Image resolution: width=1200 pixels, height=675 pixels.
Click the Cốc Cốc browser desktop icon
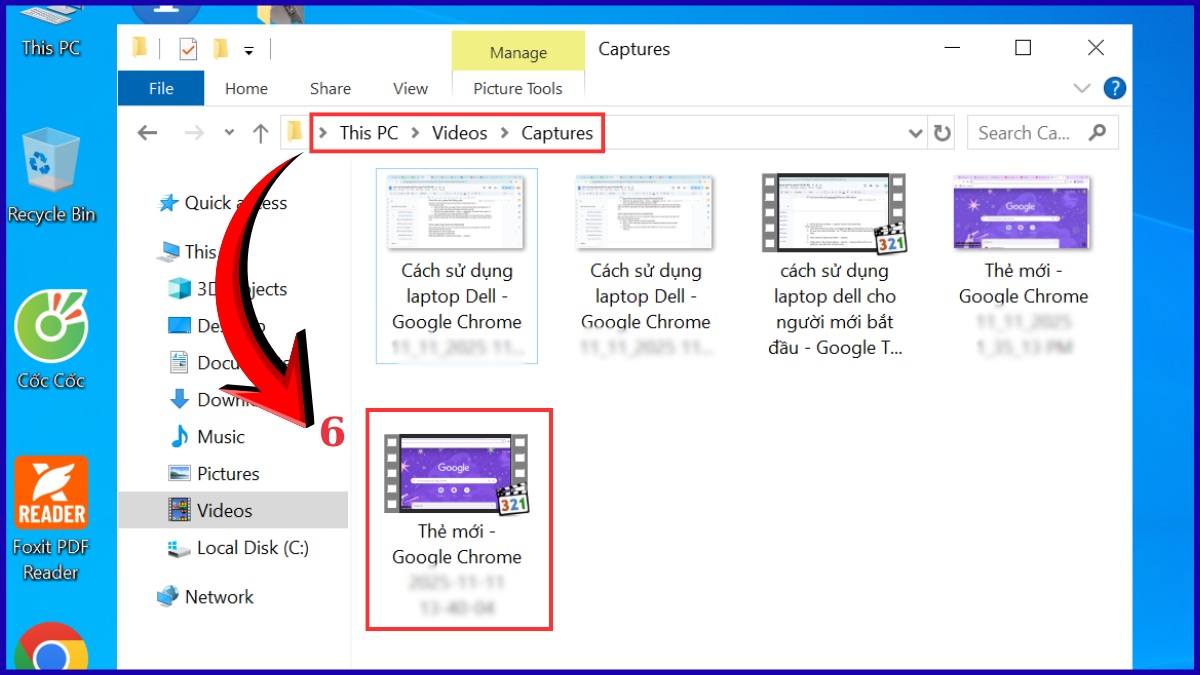coord(50,340)
